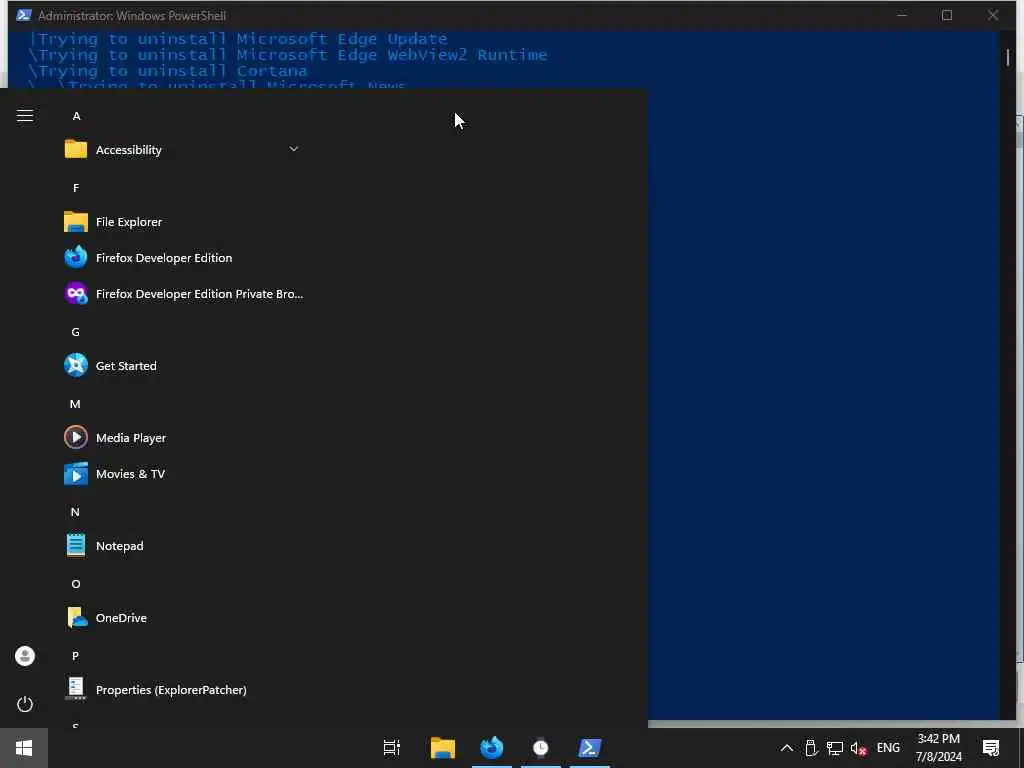The image size is (1024, 768).
Task: Launch the Get Started app
Action: coord(182,366)
